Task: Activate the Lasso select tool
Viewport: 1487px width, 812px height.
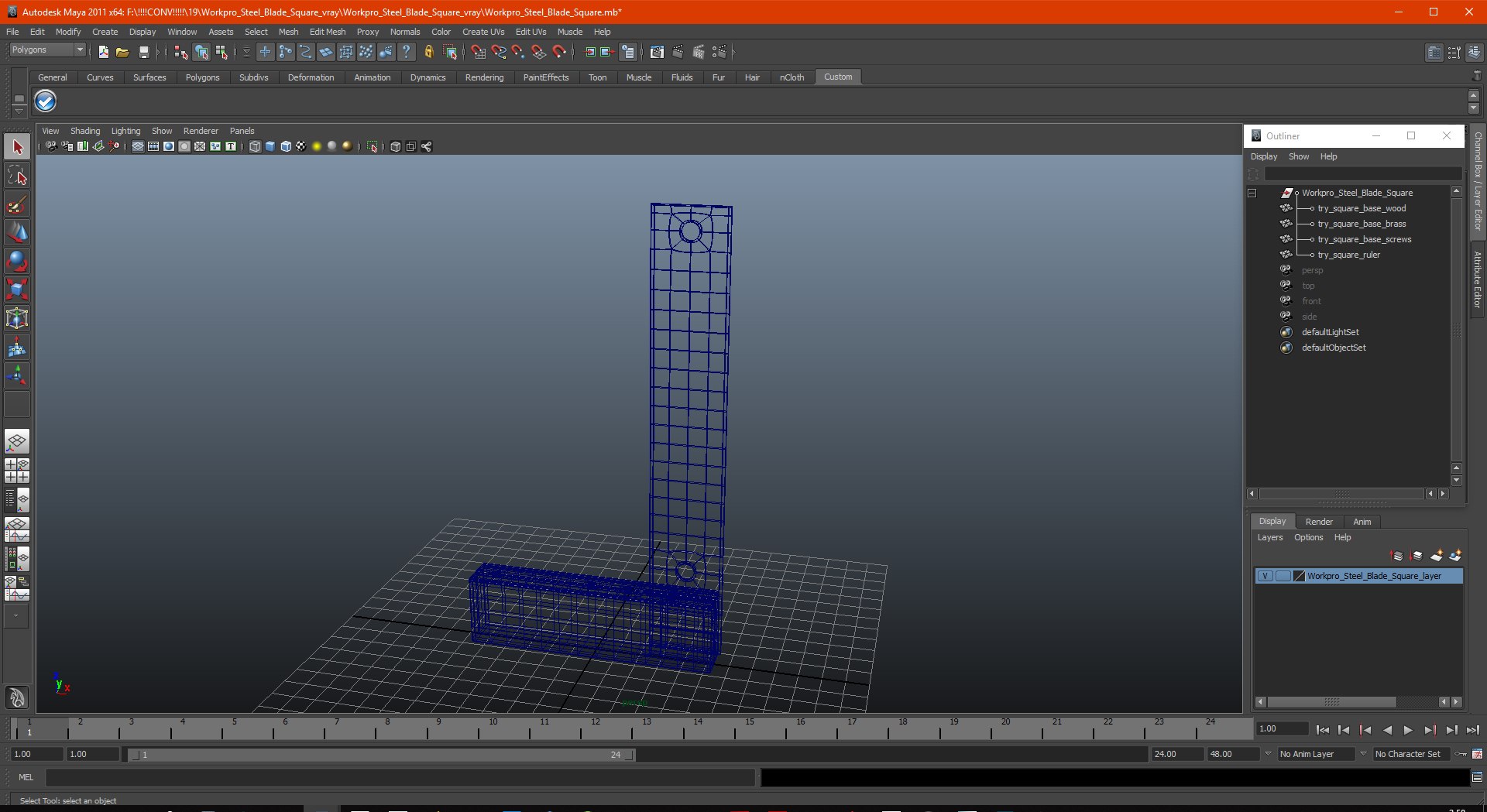Action: pyautogui.click(x=17, y=176)
